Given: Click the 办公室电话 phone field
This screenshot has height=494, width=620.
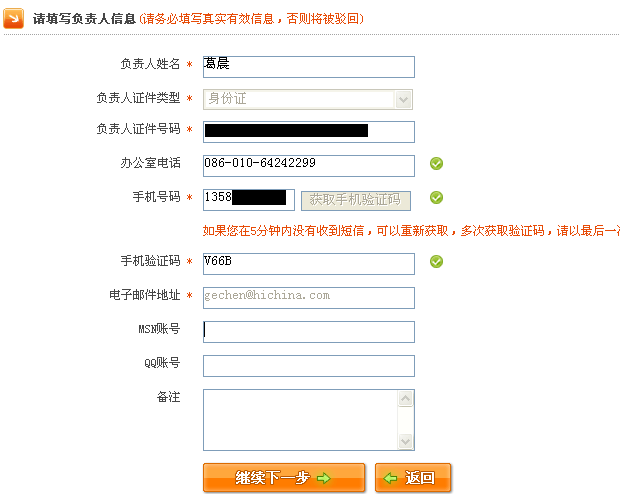Looking at the screenshot, I should point(308,165).
